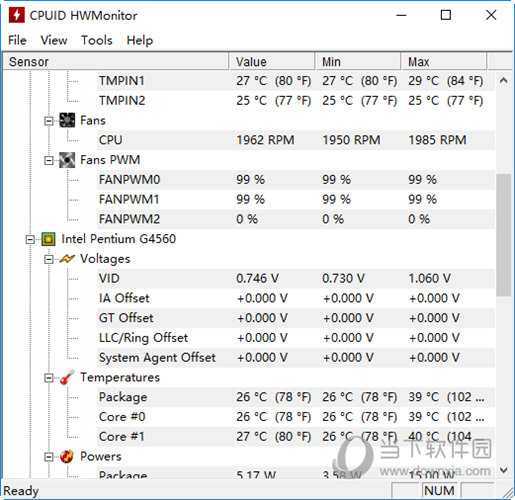This screenshot has width=515, height=500.
Task: Click the CPUID HWMonitor app icon
Action: pyautogui.click(x=17, y=15)
